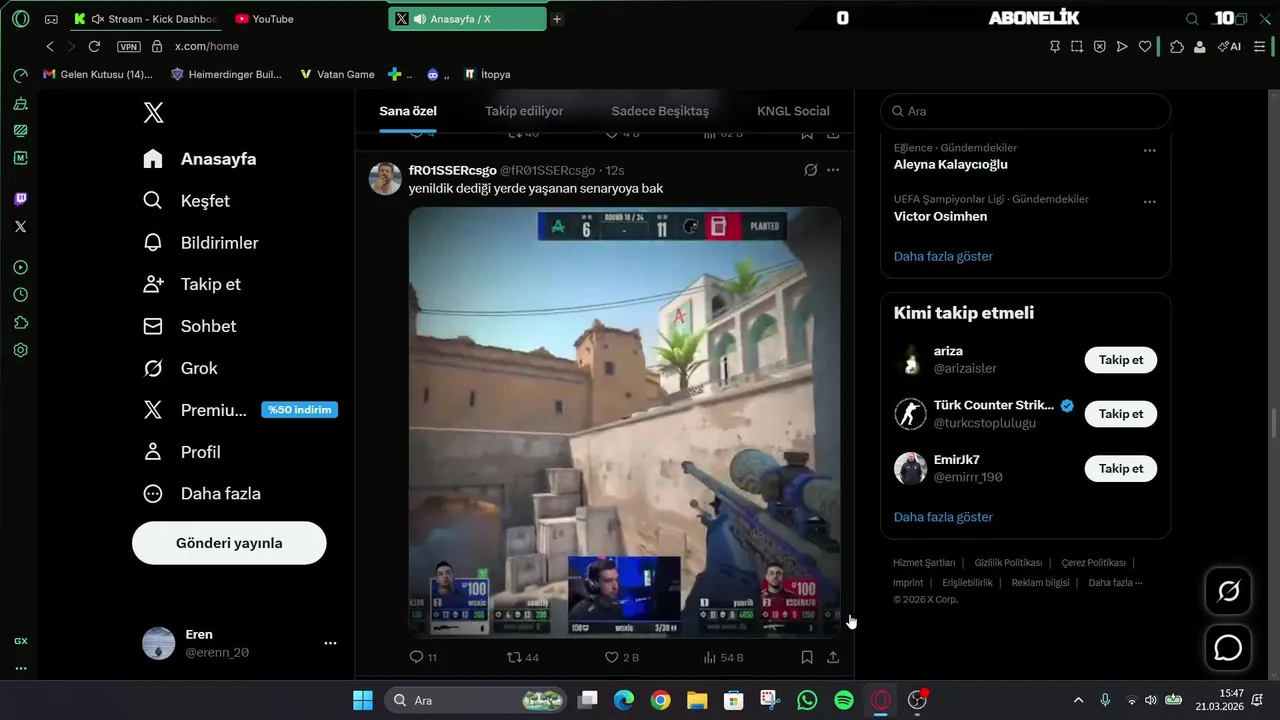Open Grok from the left navigation
The image size is (1280, 720).
181,368
